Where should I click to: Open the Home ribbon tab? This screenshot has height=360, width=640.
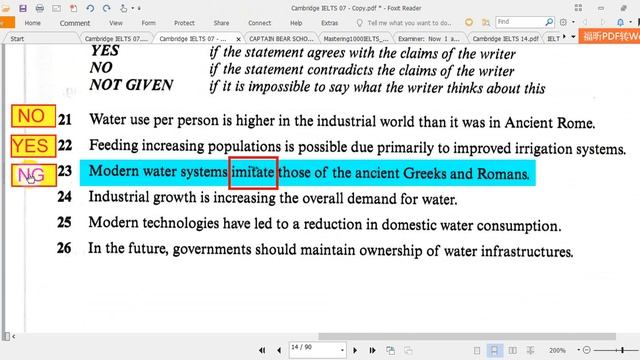coord(32,23)
